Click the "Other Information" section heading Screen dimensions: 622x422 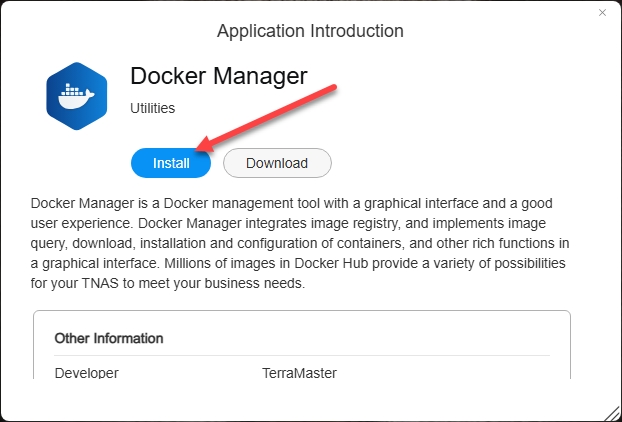point(109,338)
